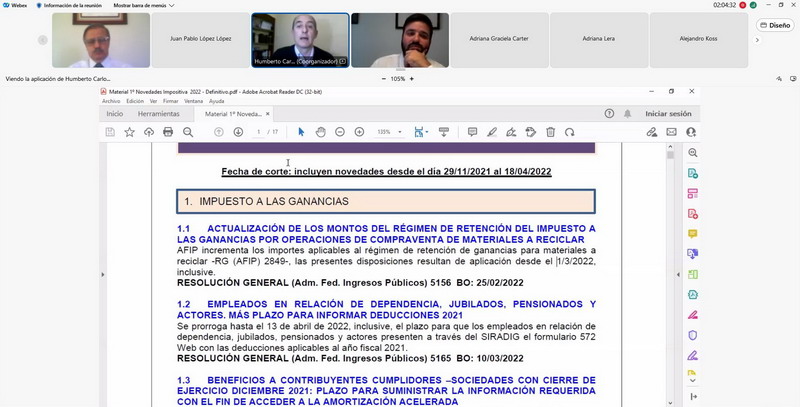Switch to the Herramientas tab

[159, 114]
